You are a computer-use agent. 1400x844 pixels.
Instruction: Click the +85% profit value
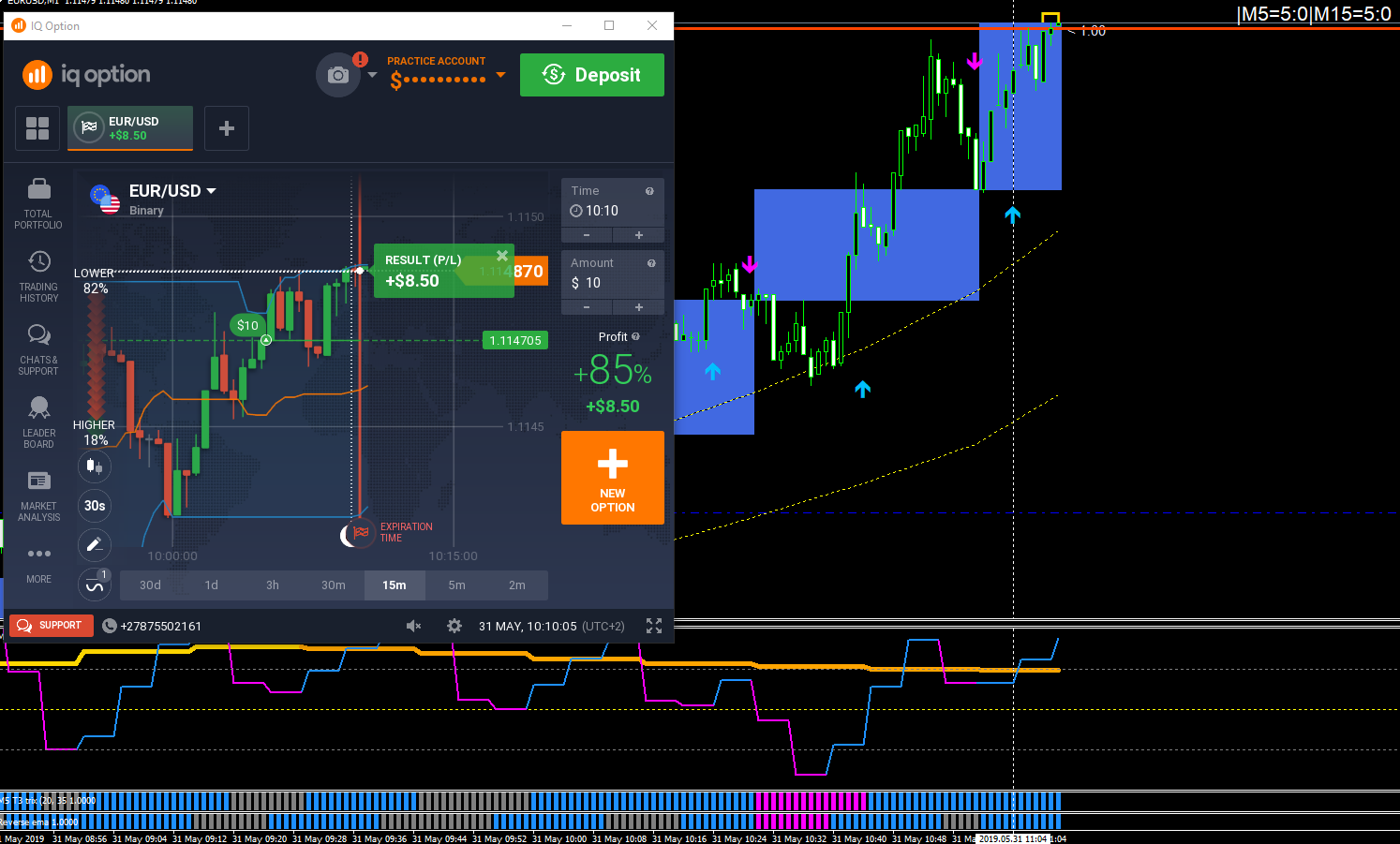(x=613, y=371)
